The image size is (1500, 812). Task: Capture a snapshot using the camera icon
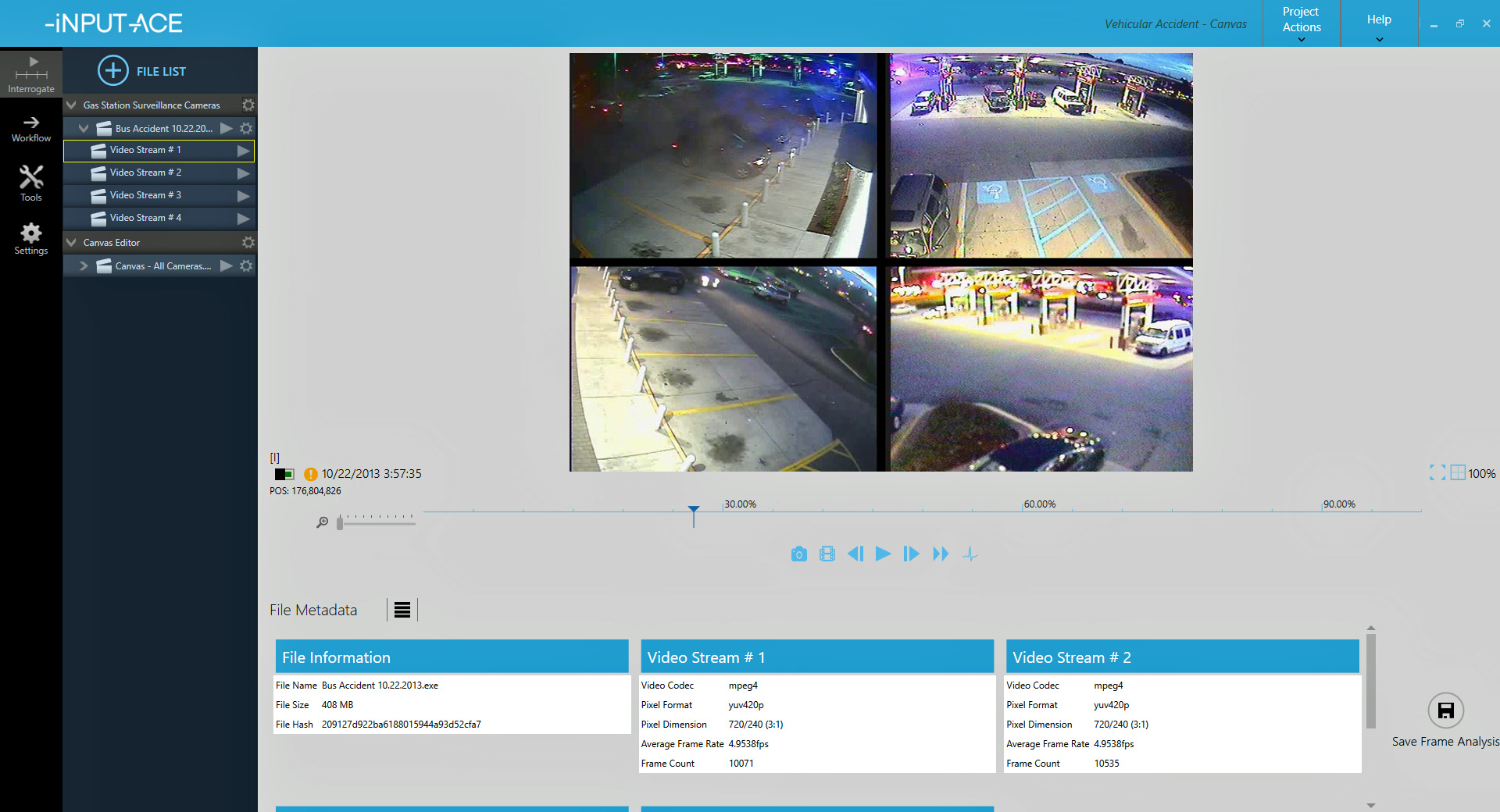pos(798,554)
